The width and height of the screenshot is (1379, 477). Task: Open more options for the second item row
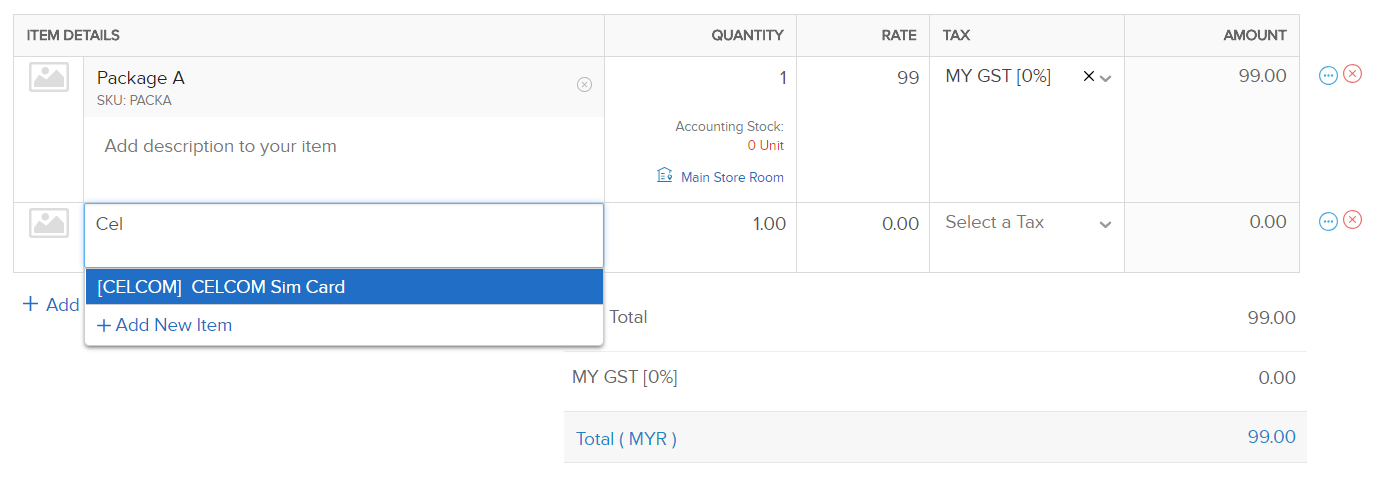[x=1328, y=221]
